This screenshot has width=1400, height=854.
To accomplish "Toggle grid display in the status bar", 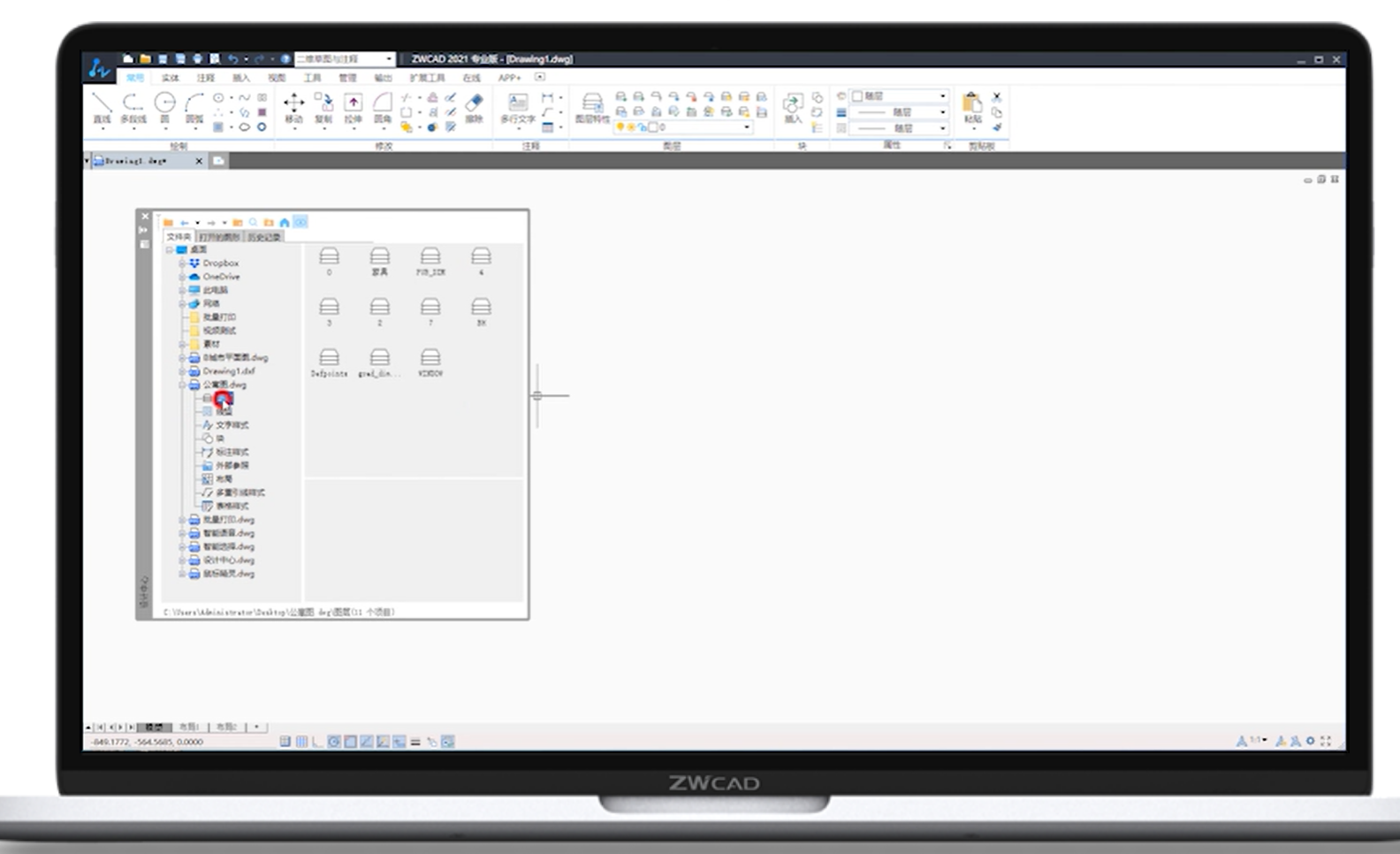I will (x=301, y=742).
